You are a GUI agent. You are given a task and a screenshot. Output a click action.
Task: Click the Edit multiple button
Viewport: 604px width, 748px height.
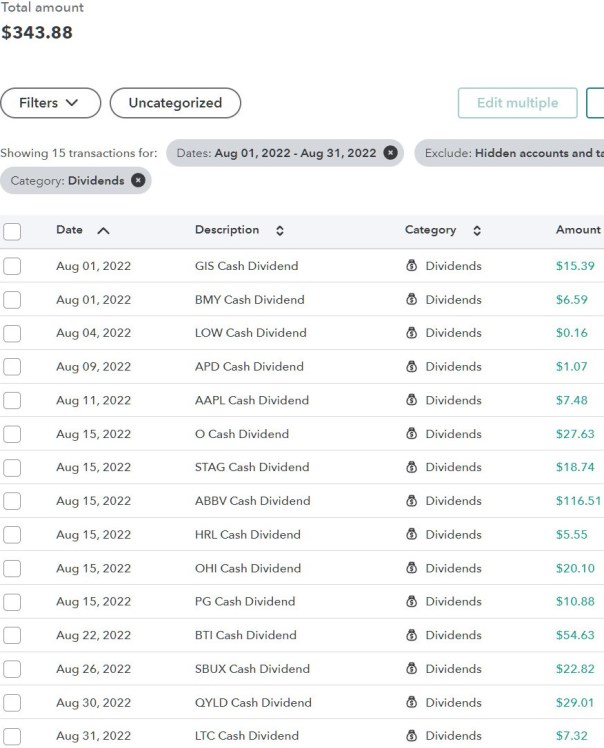coord(517,103)
